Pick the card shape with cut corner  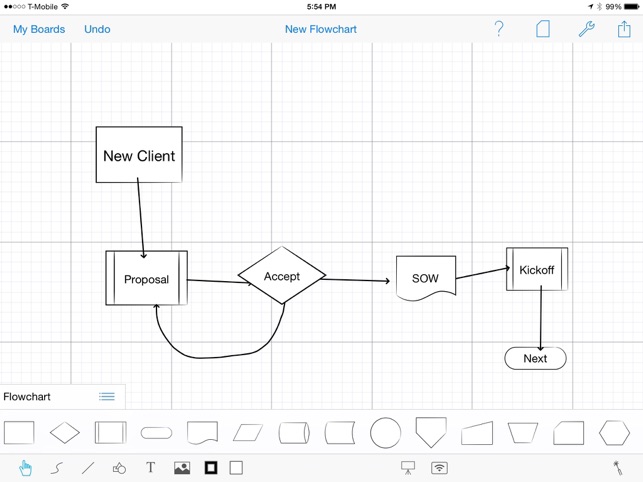[x=568, y=433]
